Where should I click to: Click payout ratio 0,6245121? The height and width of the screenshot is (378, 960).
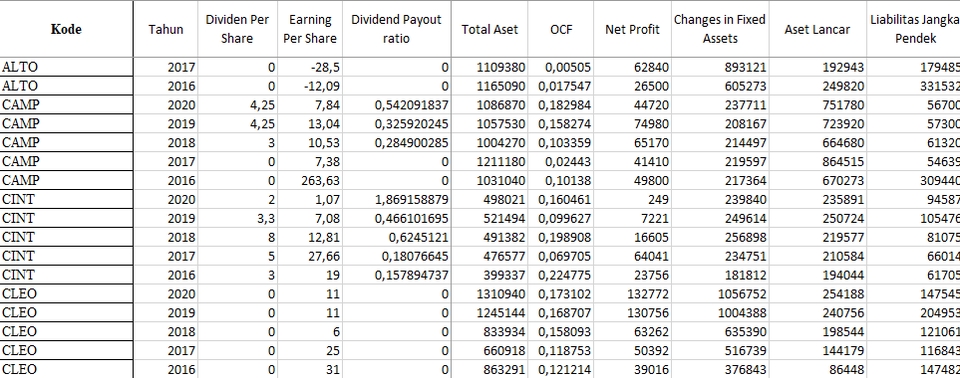tap(396, 237)
